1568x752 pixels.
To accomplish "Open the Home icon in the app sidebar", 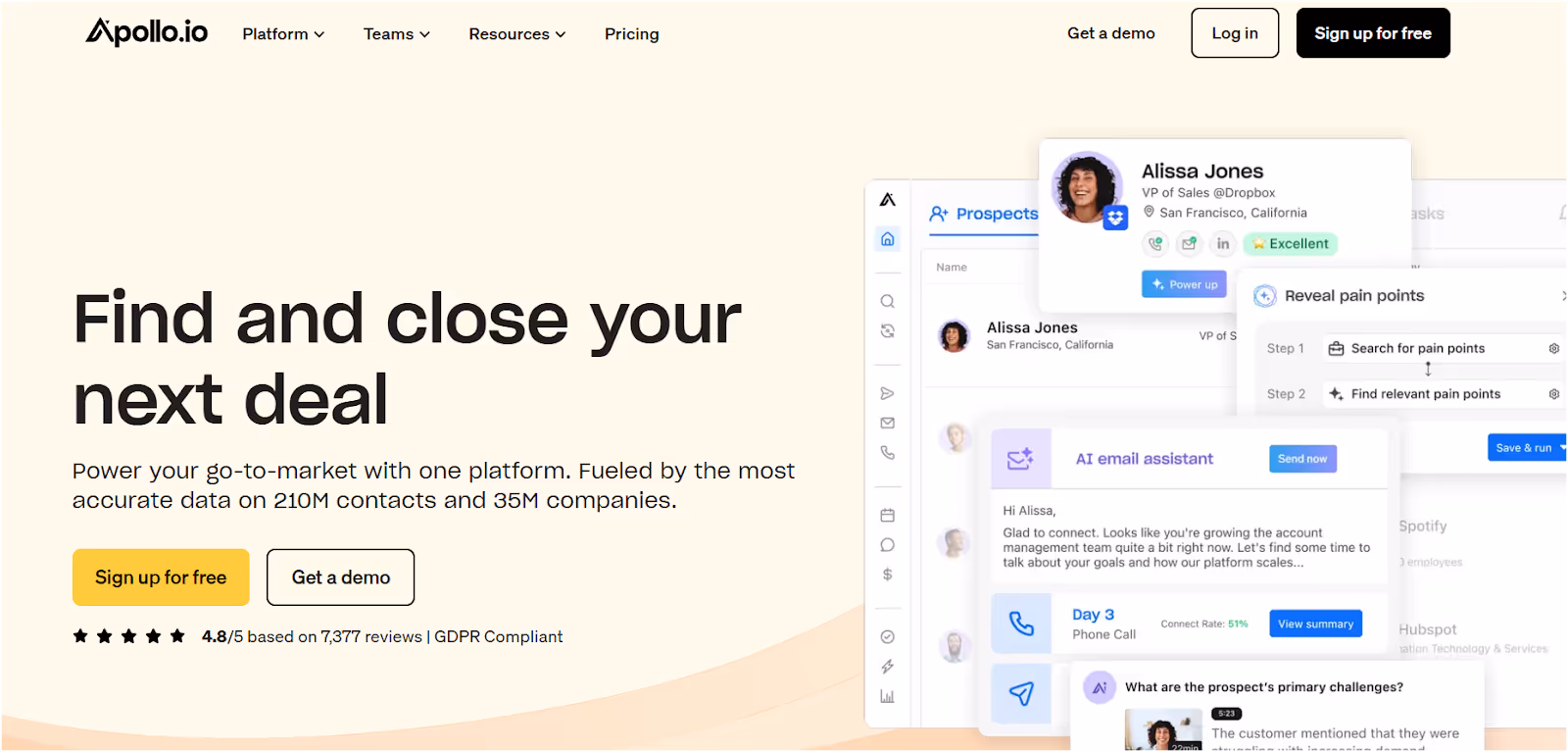I will pos(888,238).
